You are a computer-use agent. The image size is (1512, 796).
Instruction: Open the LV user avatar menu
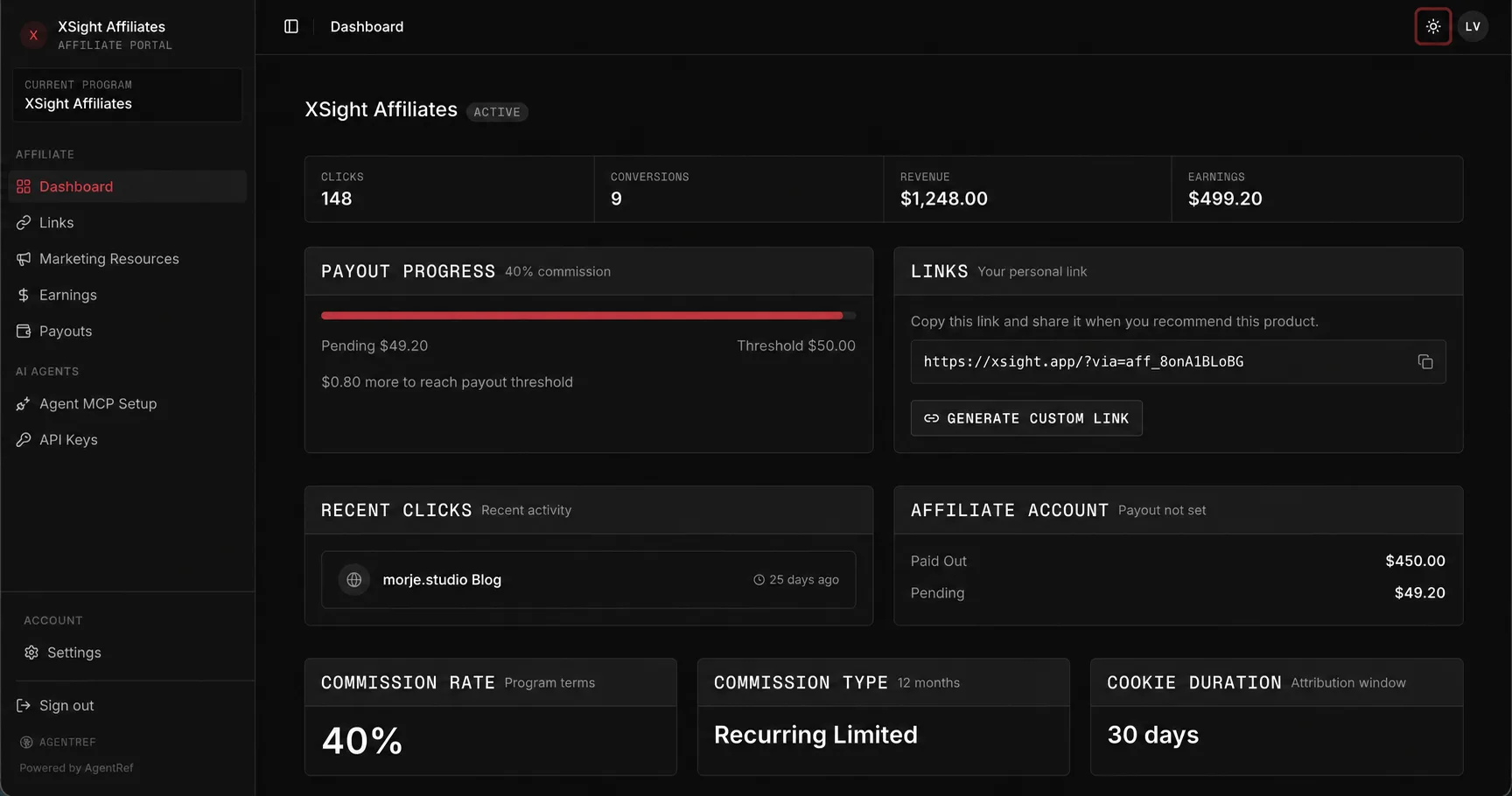coord(1473,26)
